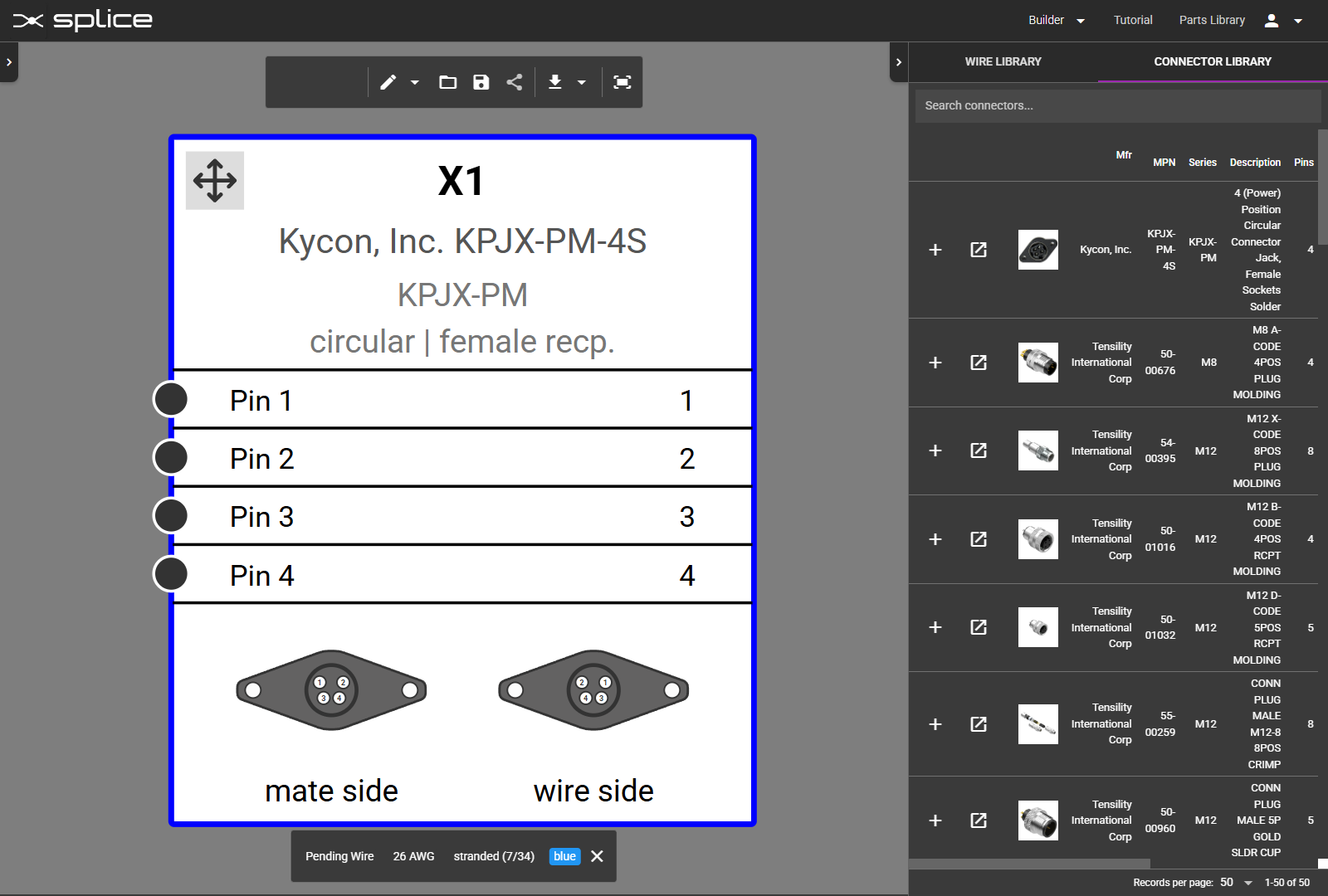Image resolution: width=1328 pixels, height=896 pixels.
Task: Expand the pencil tool dropdown arrow
Action: pyautogui.click(x=415, y=82)
